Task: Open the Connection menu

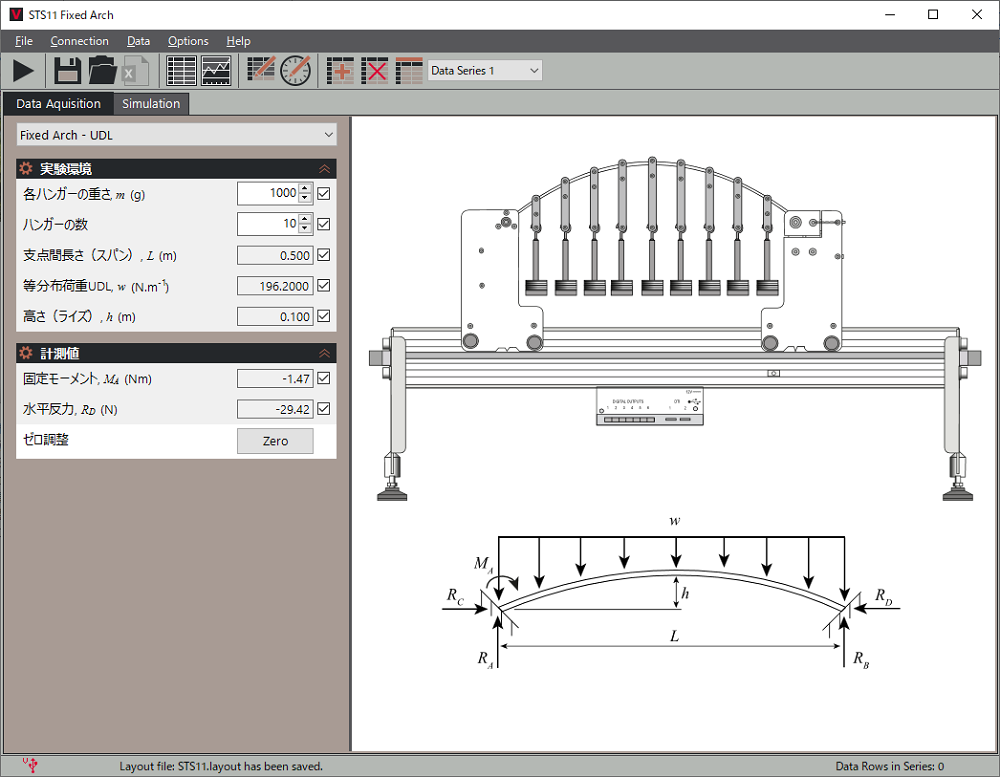Action: click(x=80, y=41)
